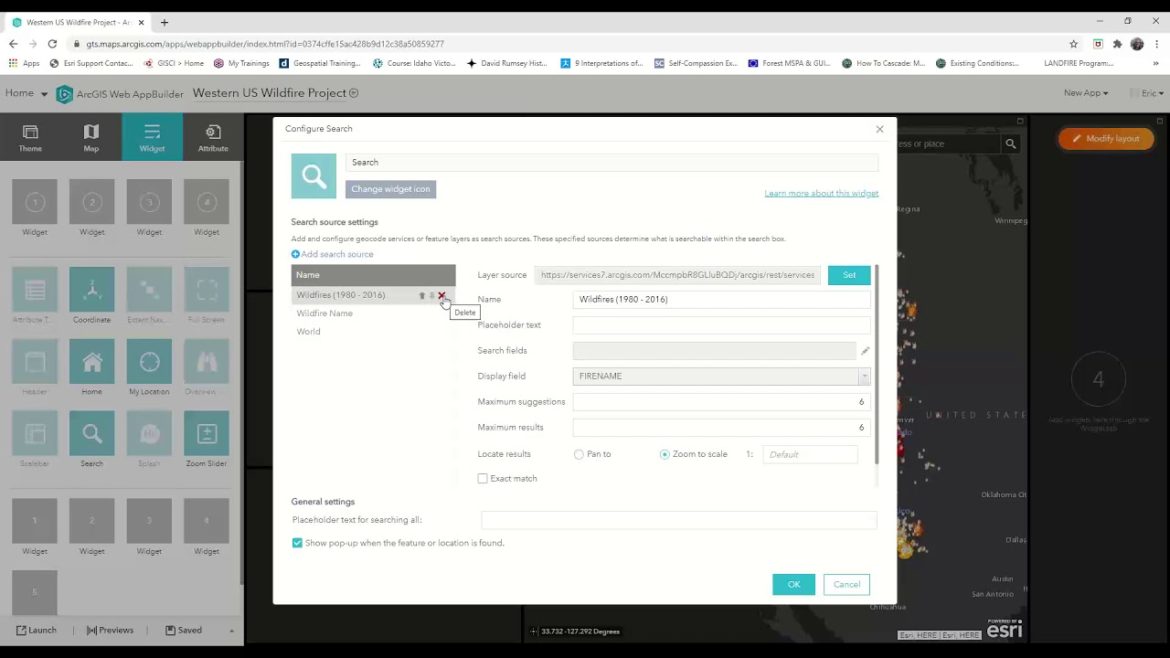Click the Change widget icon button

(390, 189)
